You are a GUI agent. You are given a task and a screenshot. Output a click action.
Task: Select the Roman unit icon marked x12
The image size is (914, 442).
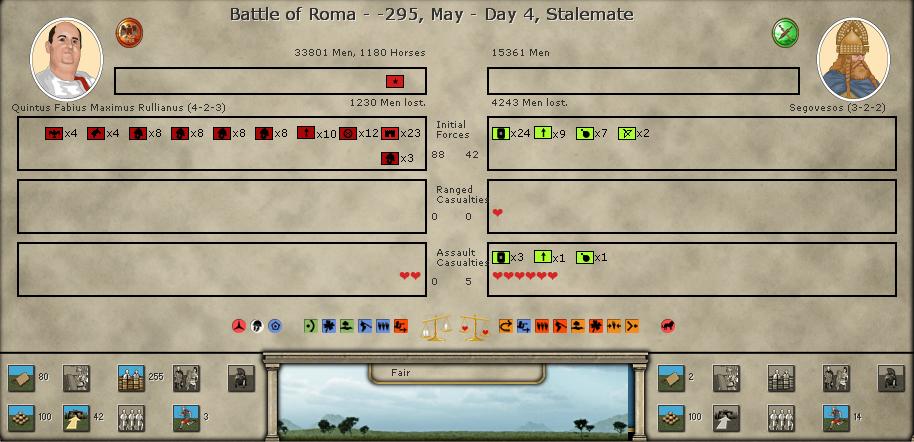(x=348, y=133)
